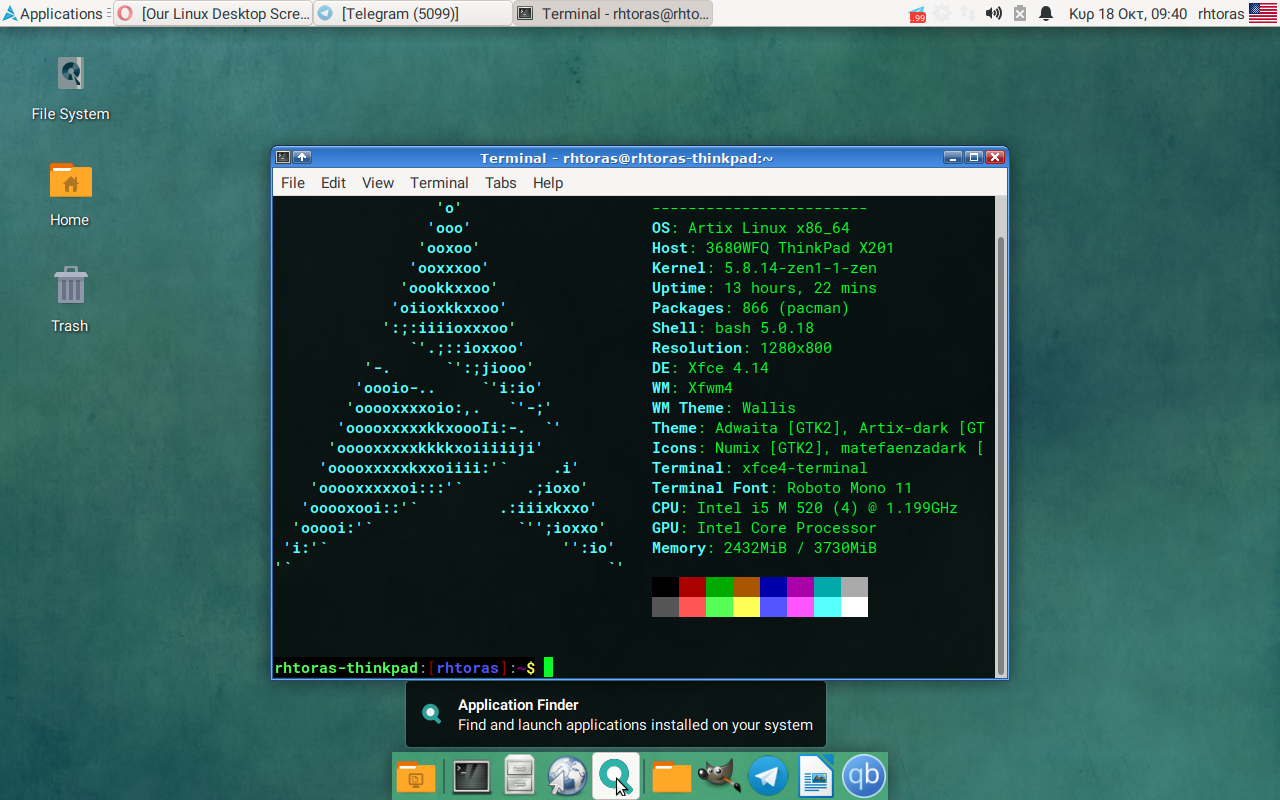This screenshot has height=800, width=1280.
Task: Open Application Finder from the dock
Action: (615, 776)
